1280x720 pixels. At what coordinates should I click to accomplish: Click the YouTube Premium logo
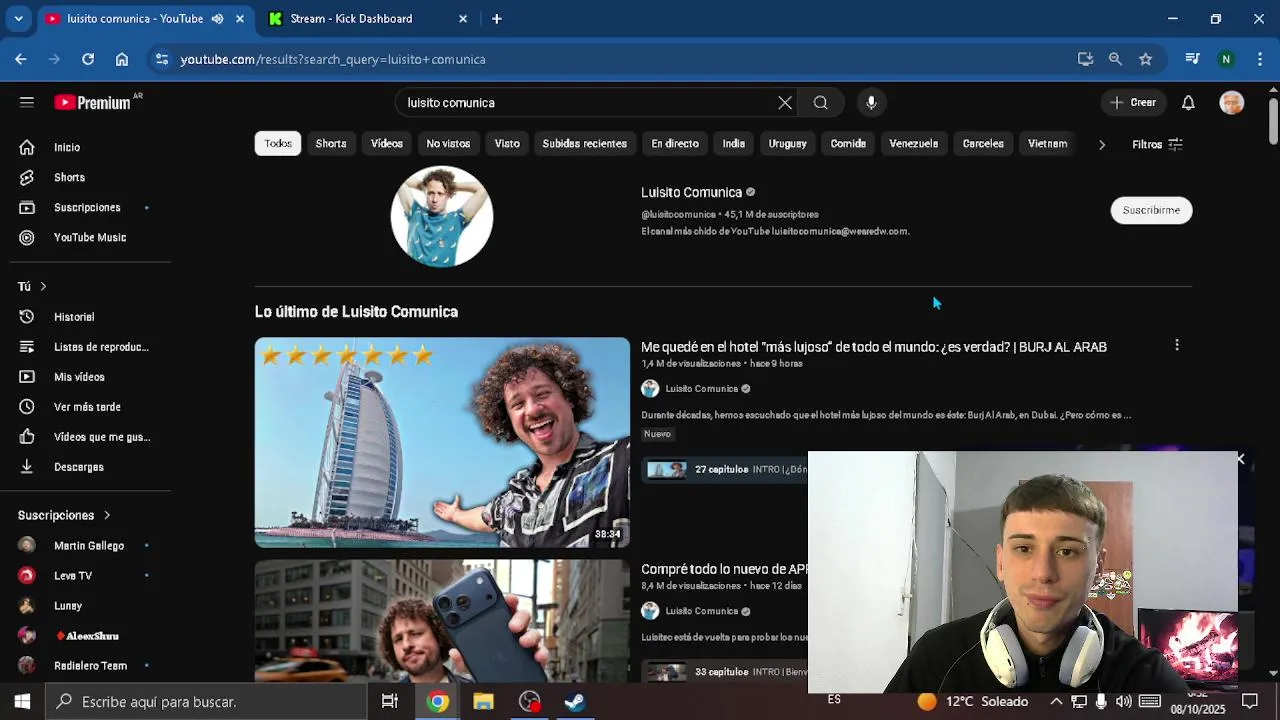93,102
